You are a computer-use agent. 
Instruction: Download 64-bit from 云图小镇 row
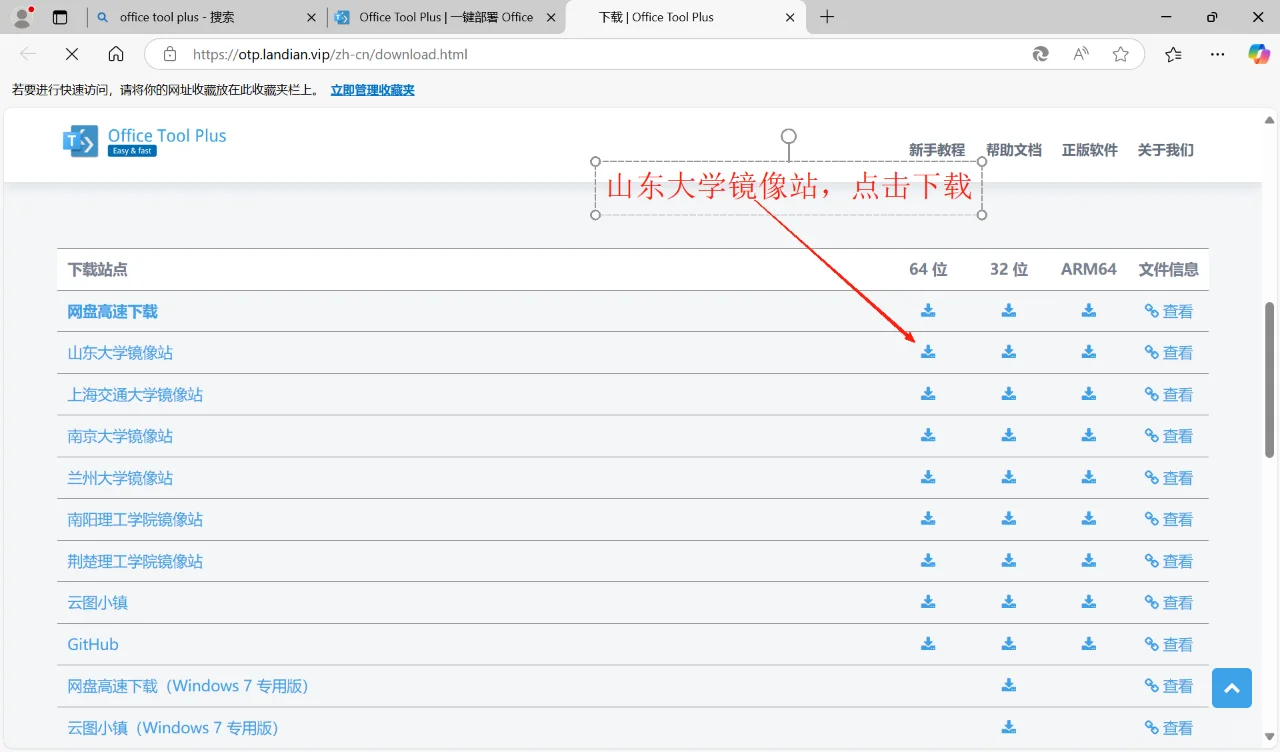tap(928, 602)
